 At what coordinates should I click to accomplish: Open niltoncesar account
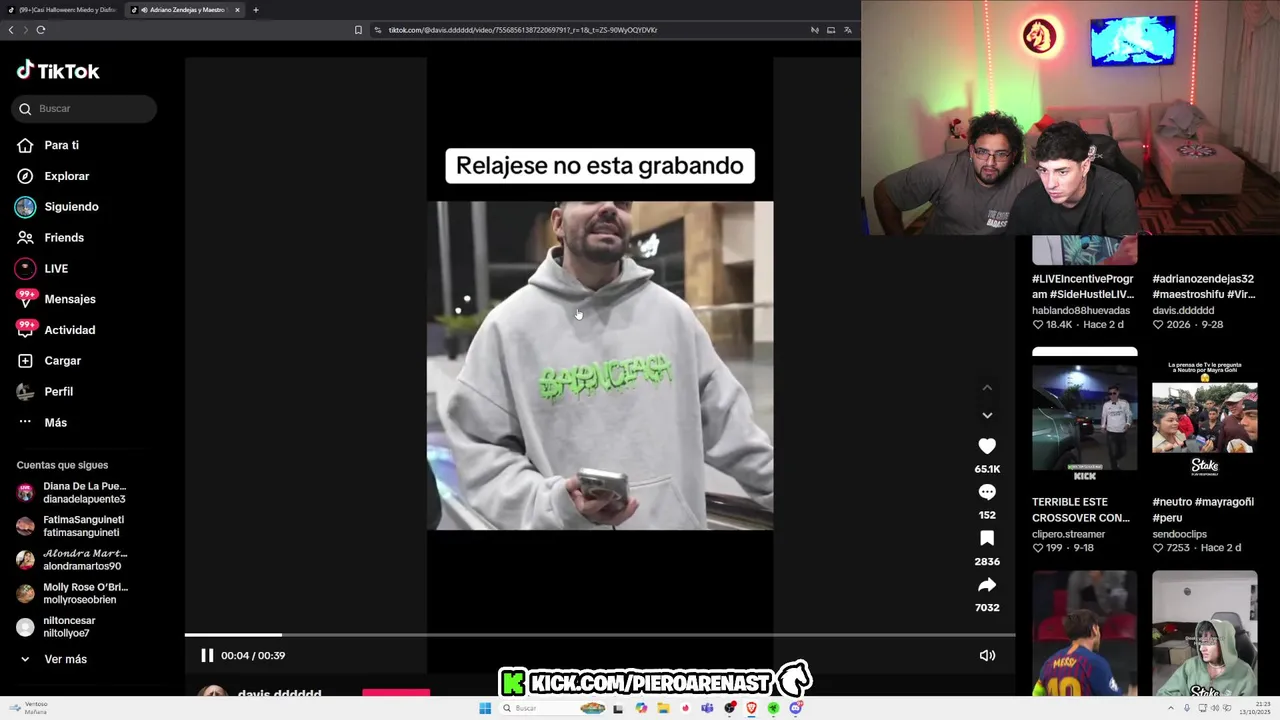point(69,627)
